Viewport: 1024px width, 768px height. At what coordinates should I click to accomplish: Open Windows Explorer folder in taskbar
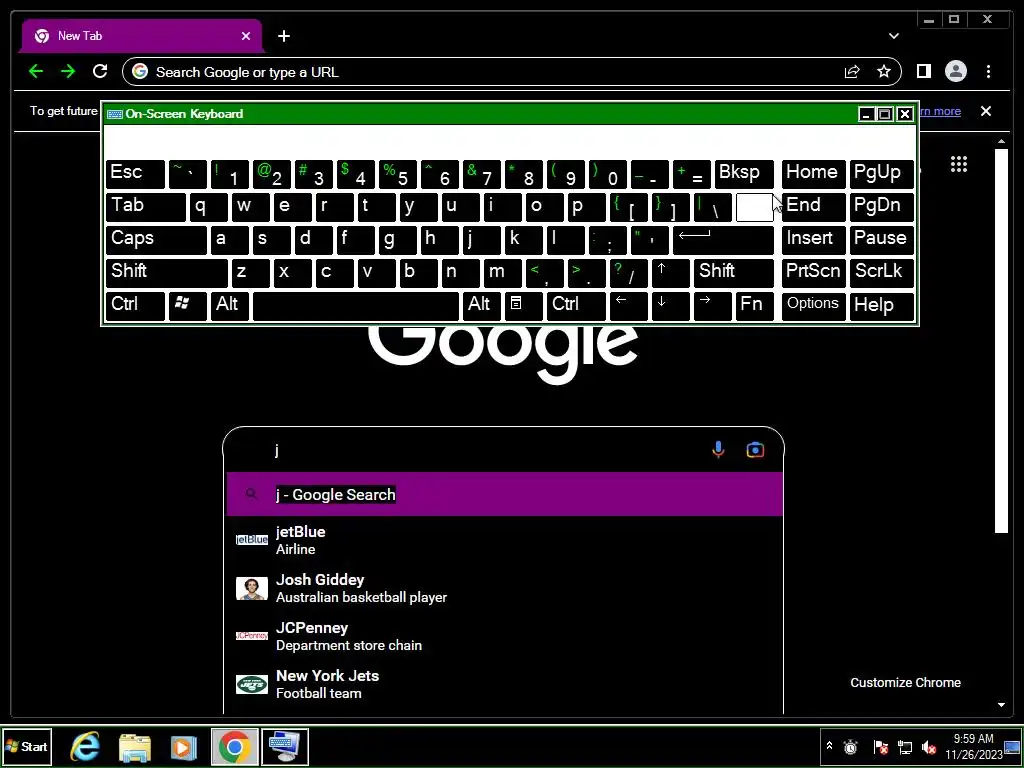tap(135, 746)
